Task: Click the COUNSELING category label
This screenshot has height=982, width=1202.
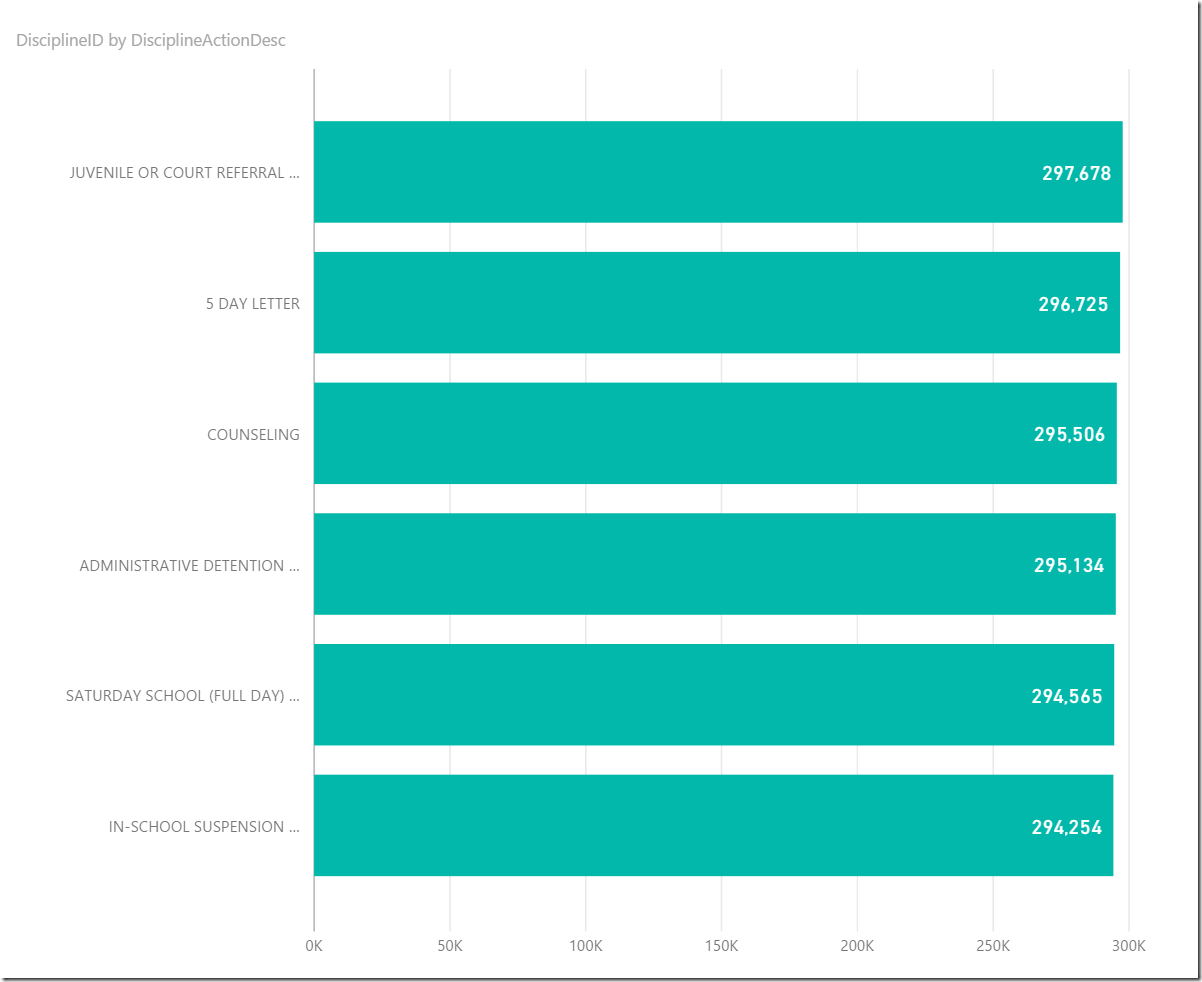Action: pyautogui.click(x=253, y=435)
